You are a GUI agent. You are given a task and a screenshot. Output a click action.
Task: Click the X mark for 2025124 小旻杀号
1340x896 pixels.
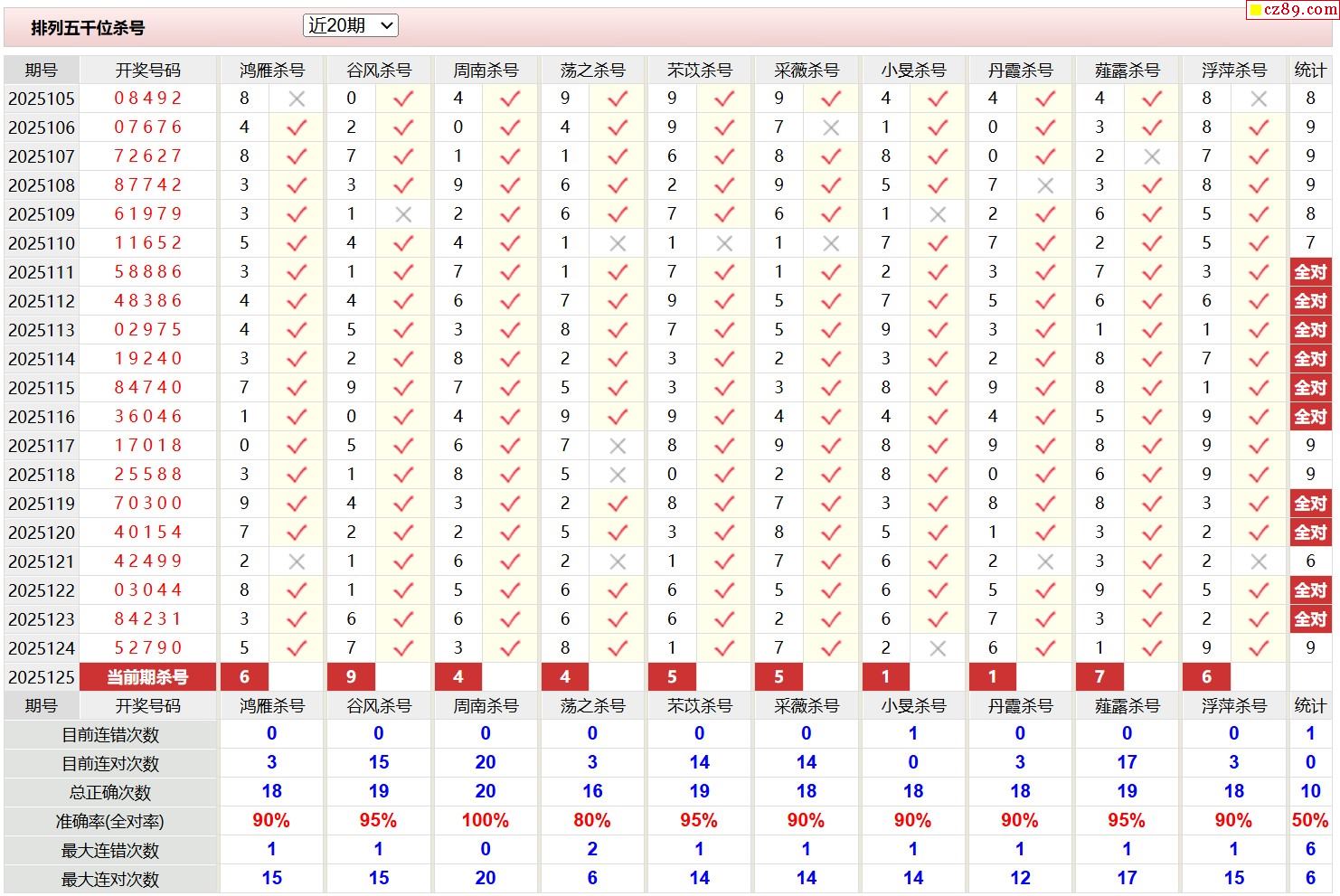[x=938, y=648]
